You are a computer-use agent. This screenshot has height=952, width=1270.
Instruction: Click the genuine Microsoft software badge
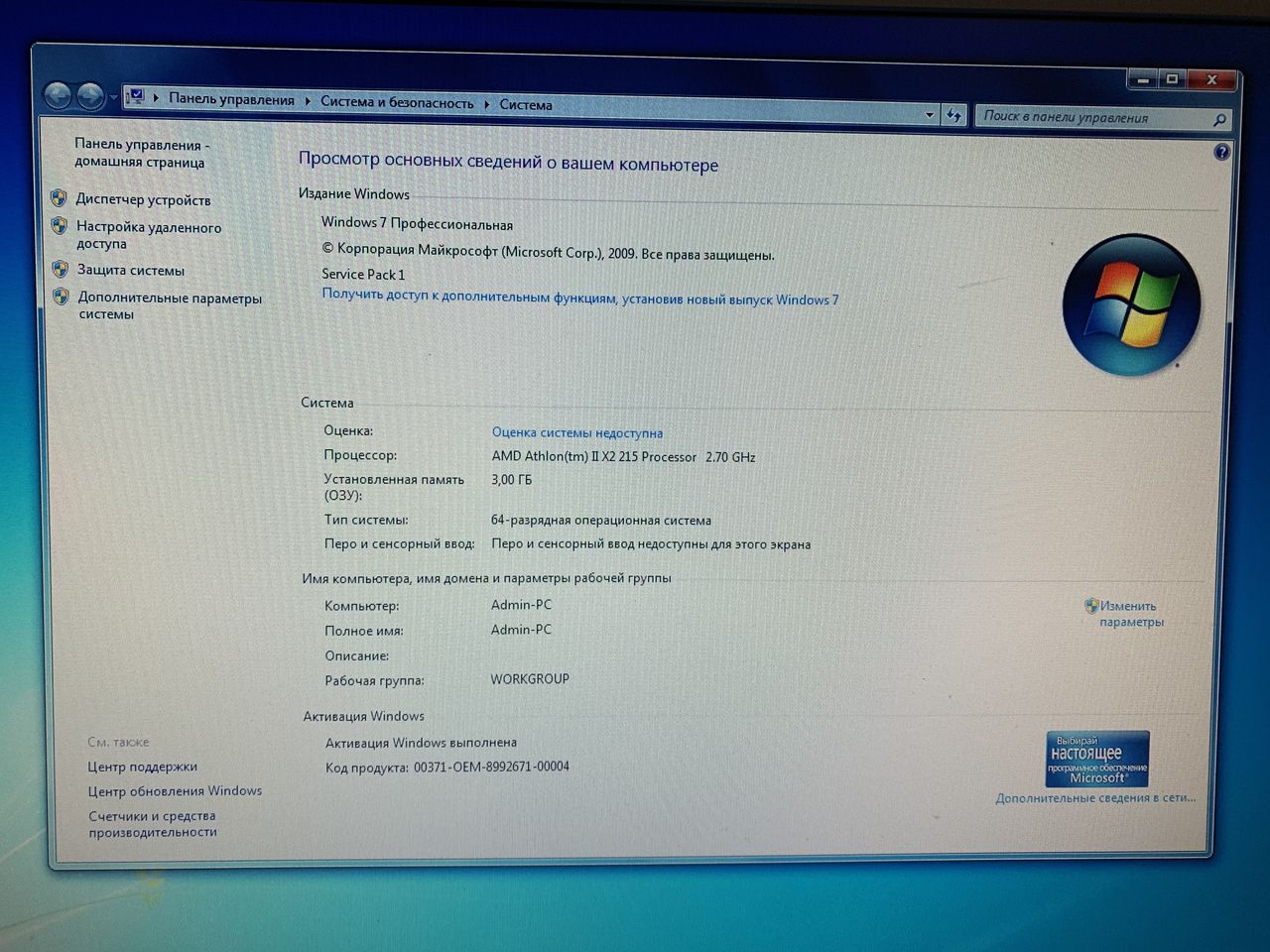click(x=1097, y=759)
